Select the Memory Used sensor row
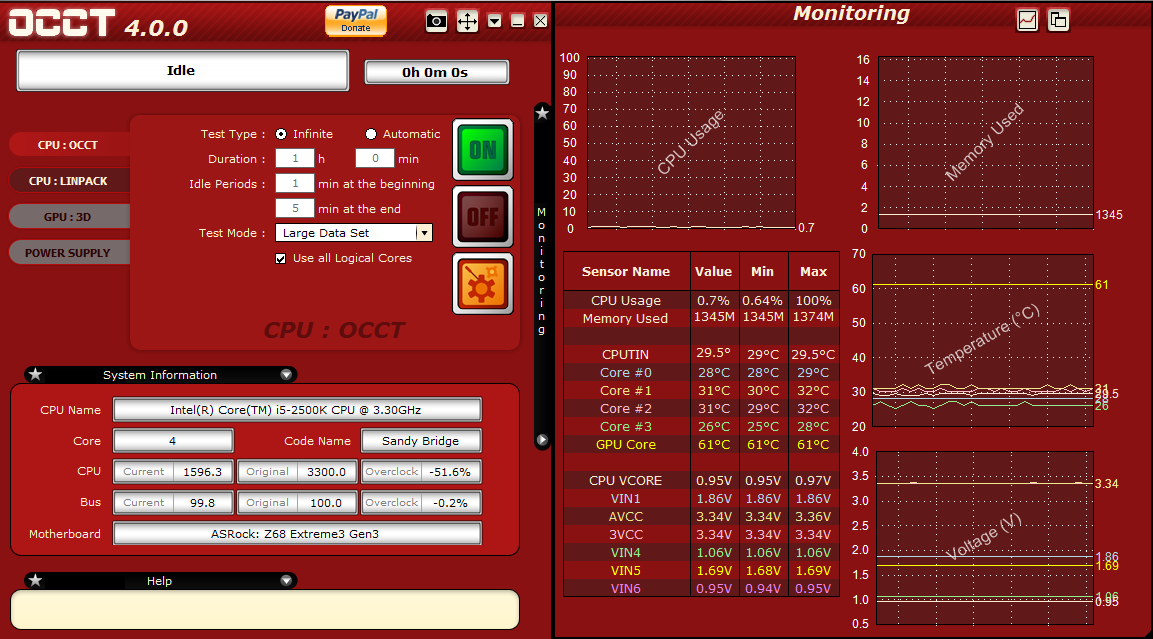The width and height of the screenshot is (1153, 639). click(x=701, y=318)
